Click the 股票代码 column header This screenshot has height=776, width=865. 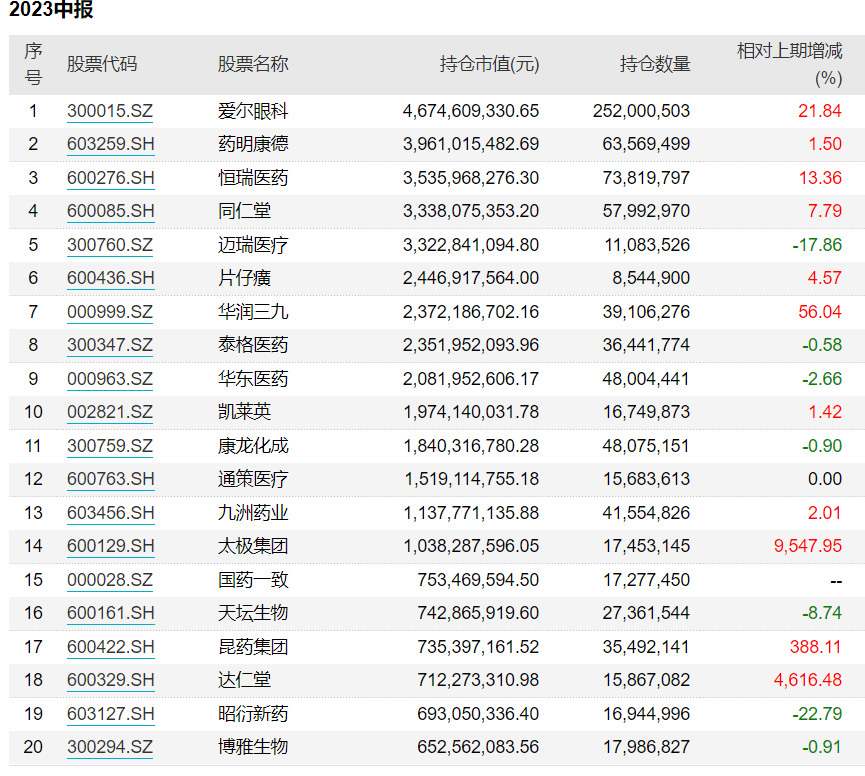(102, 64)
